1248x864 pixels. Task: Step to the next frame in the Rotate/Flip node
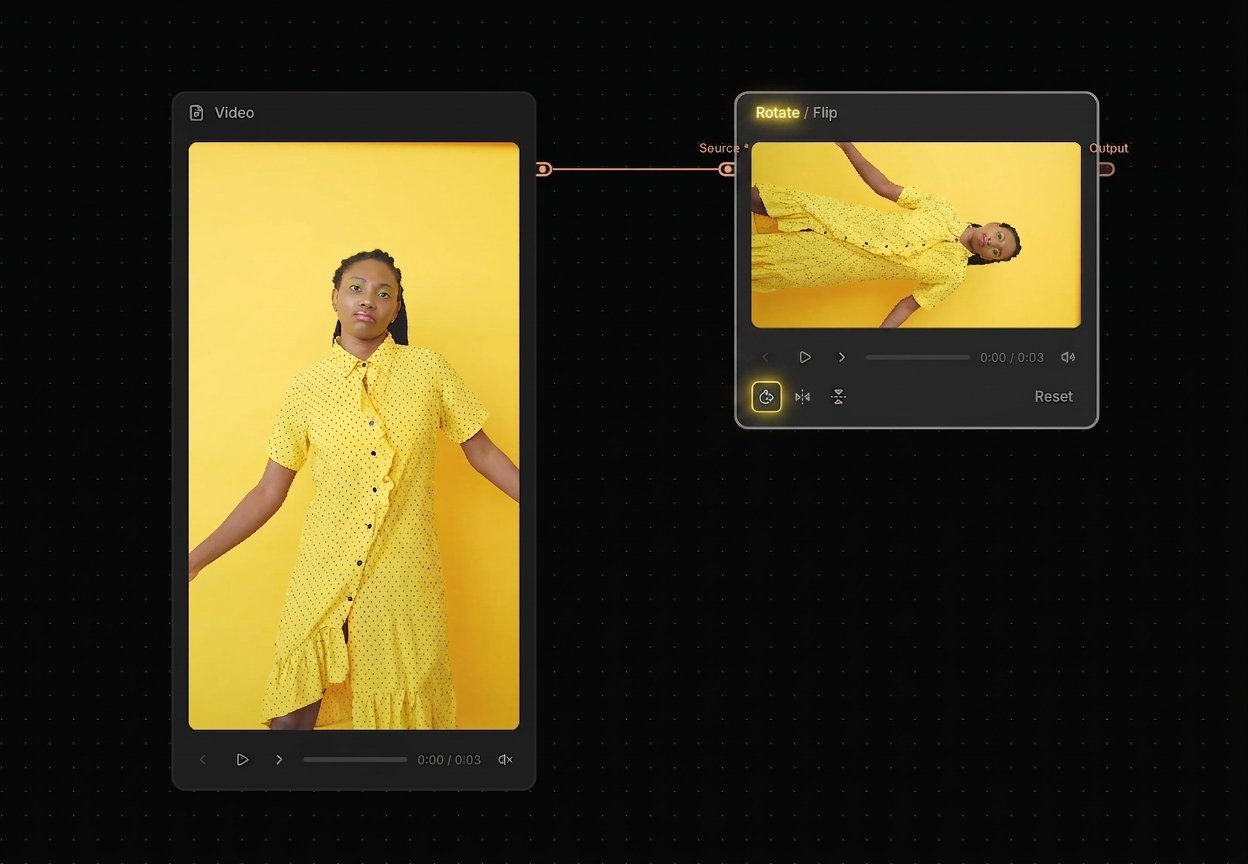click(842, 357)
